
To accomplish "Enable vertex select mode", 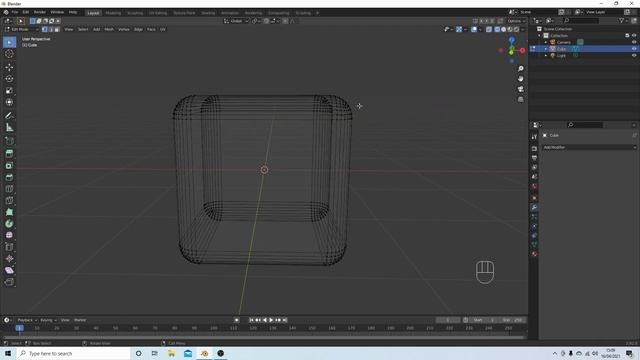I will 44,29.
